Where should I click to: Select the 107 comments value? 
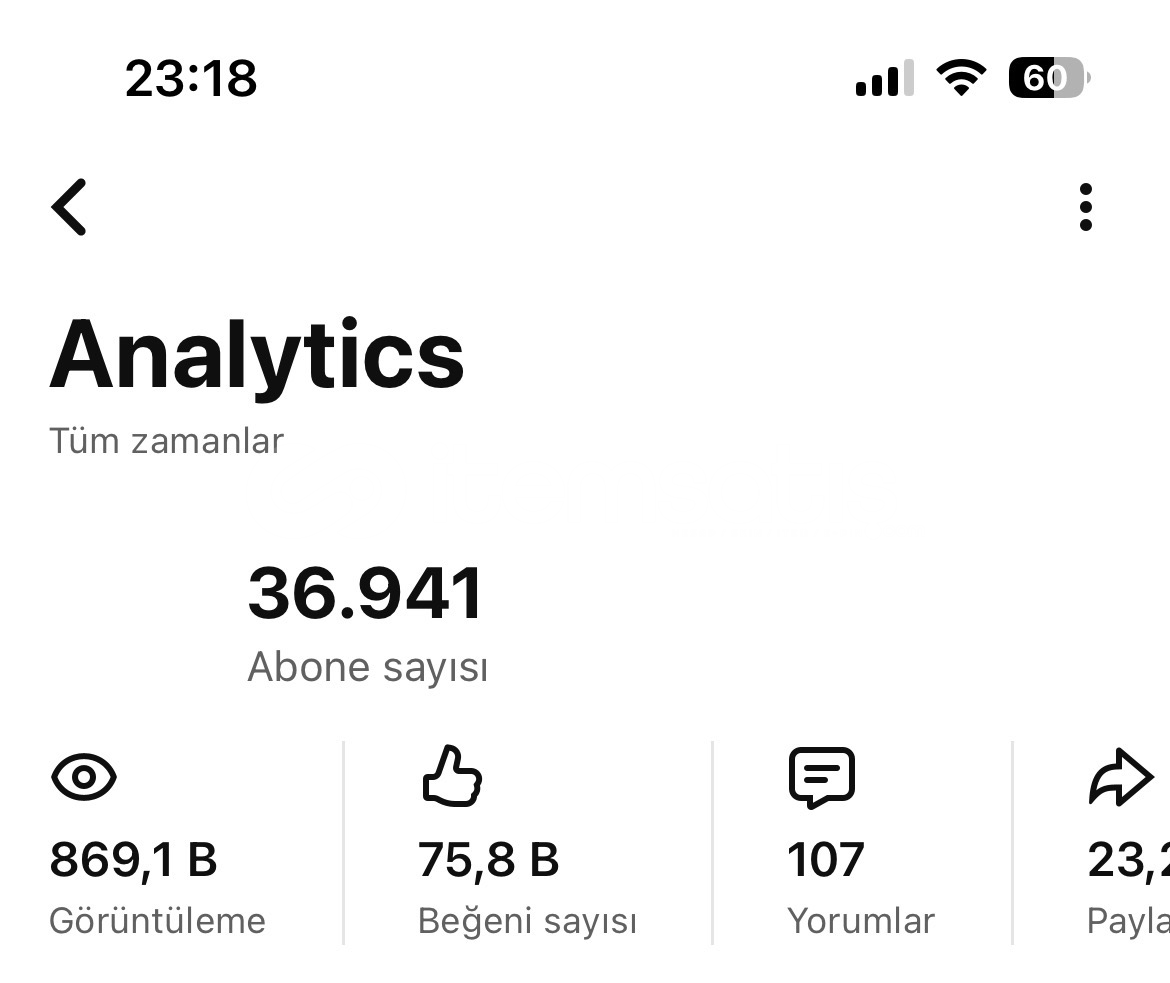click(x=825, y=860)
